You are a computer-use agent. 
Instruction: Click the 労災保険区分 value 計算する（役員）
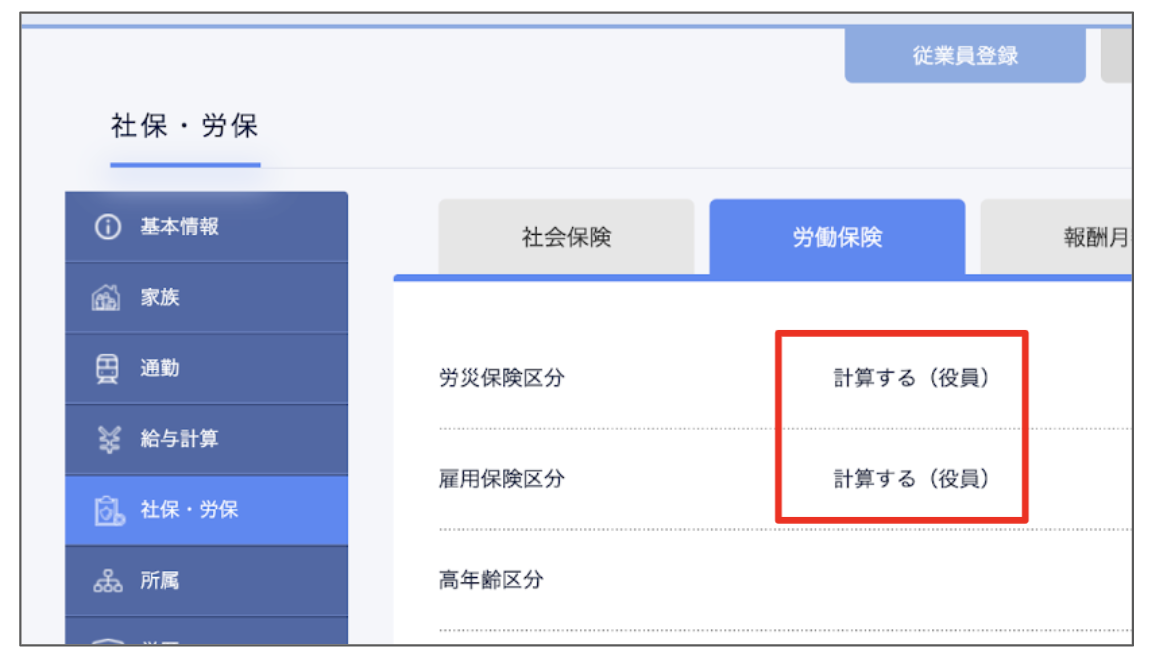click(911, 378)
